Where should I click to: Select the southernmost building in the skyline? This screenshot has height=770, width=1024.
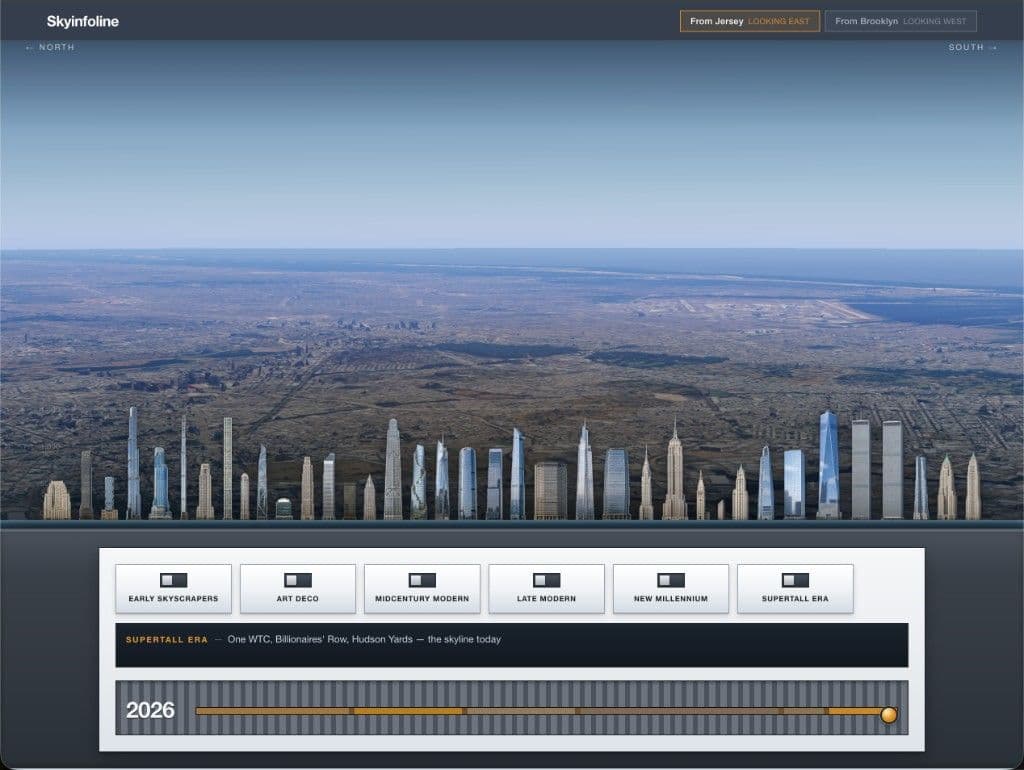click(x=973, y=487)
